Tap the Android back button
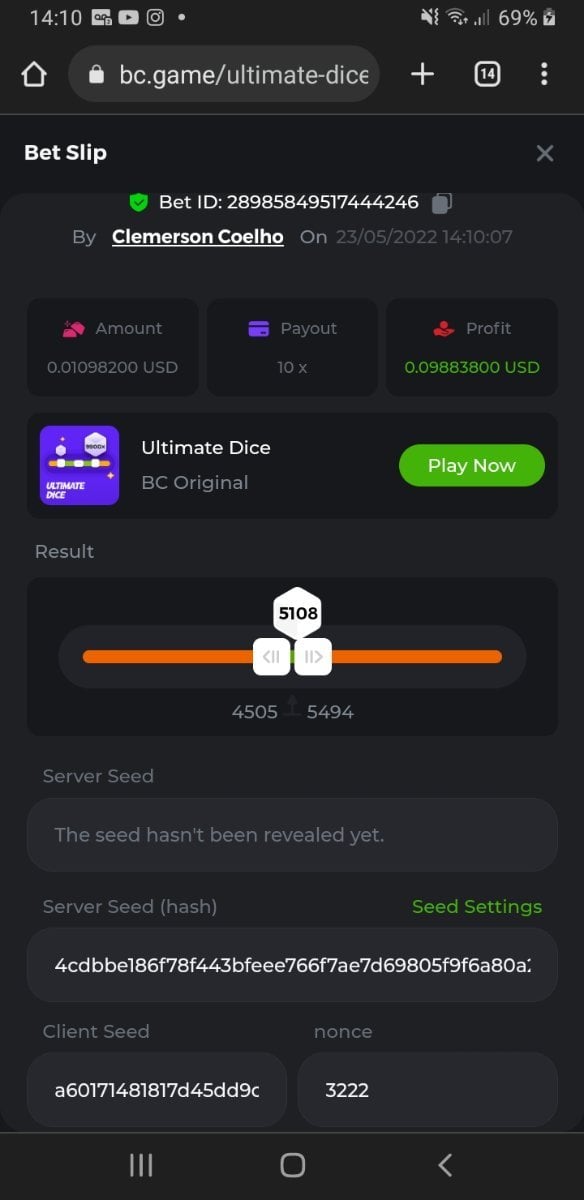 tap(445, 1165)
